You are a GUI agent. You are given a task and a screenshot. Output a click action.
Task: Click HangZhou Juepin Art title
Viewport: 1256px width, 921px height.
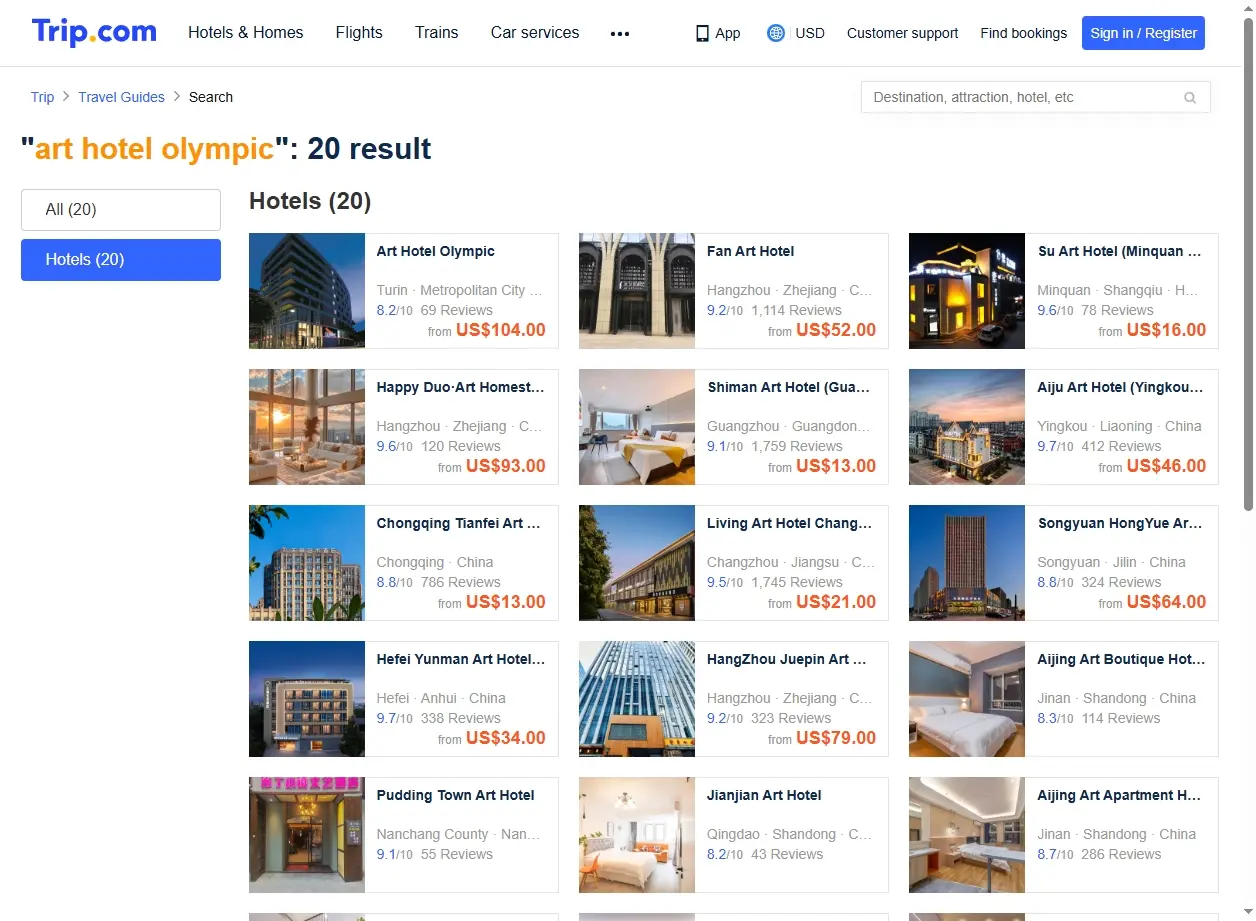pos(786,659)
